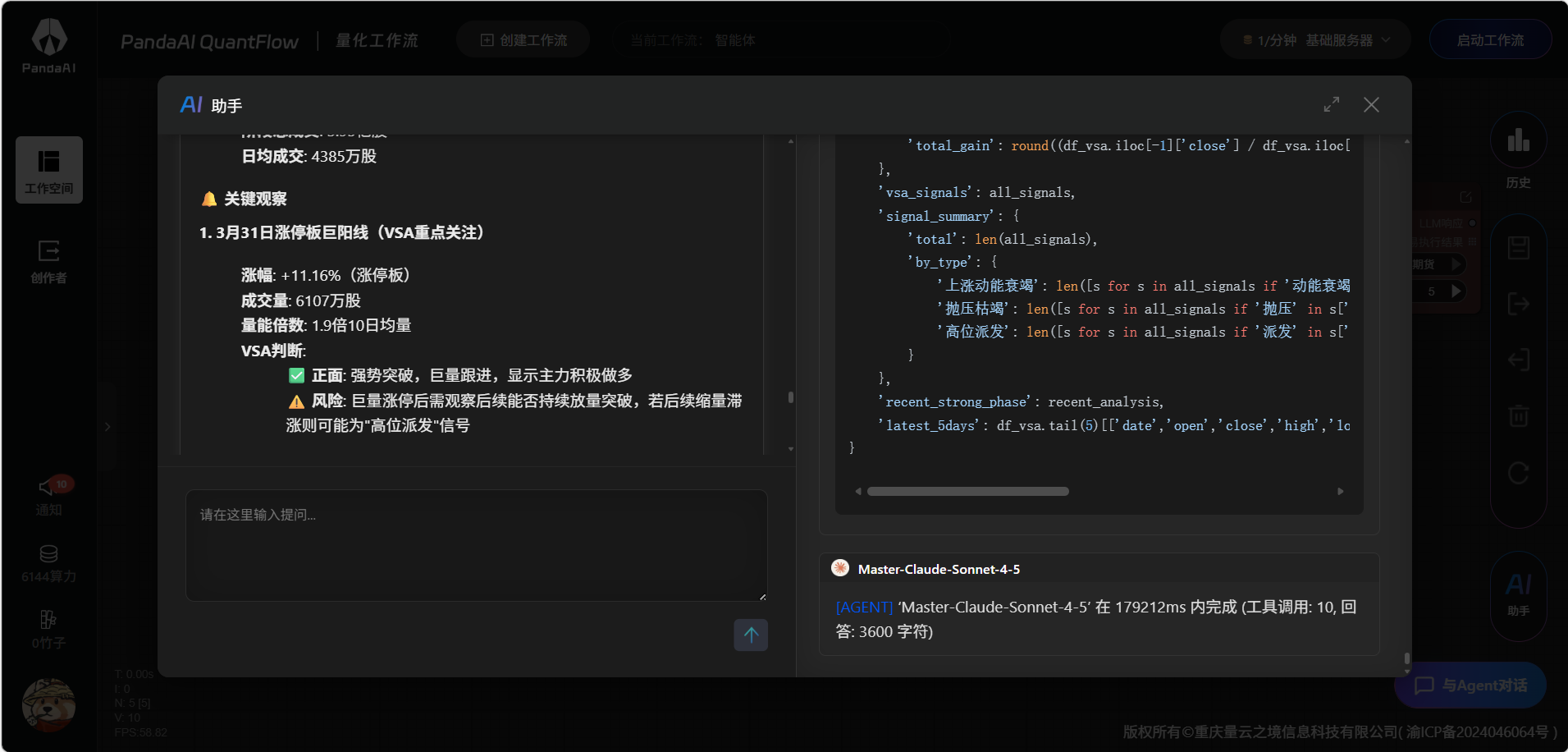Image resolution: width=1568 pixels, height=752 pixels.
Task: Open the 工作空间 workspace panel
Action: coord(49,170)
